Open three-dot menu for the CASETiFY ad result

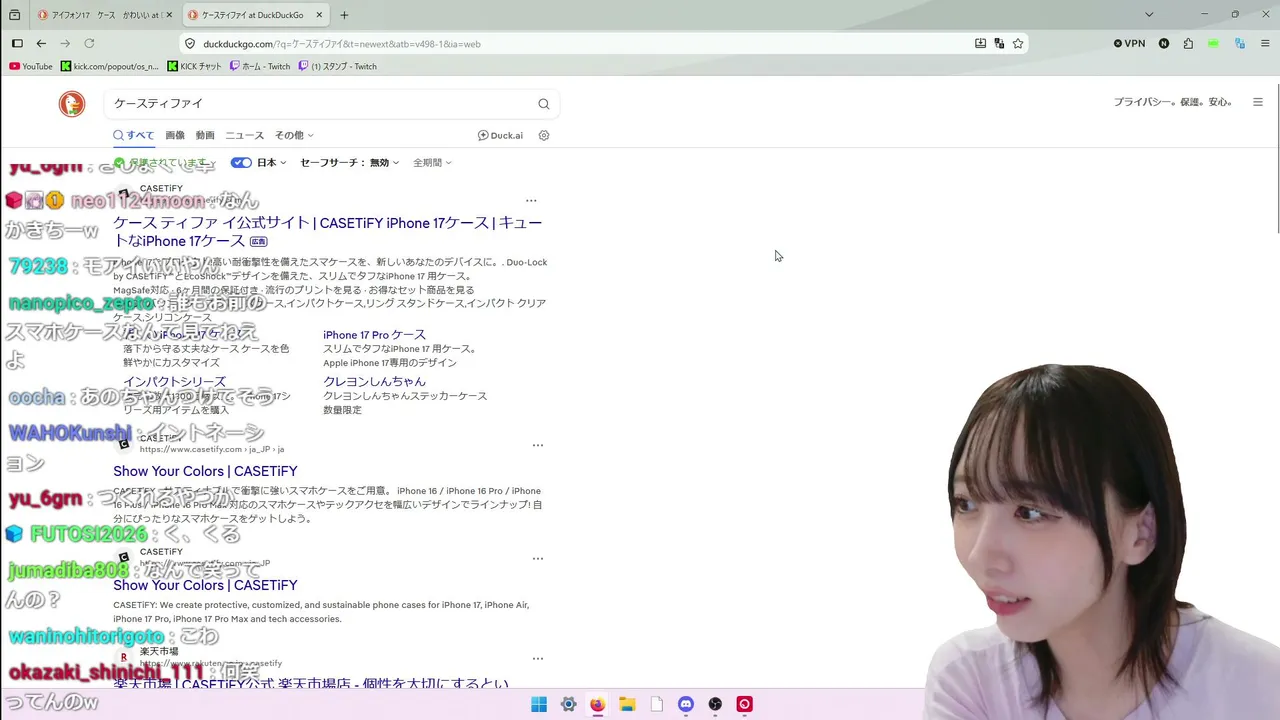(x=531, y=201)
